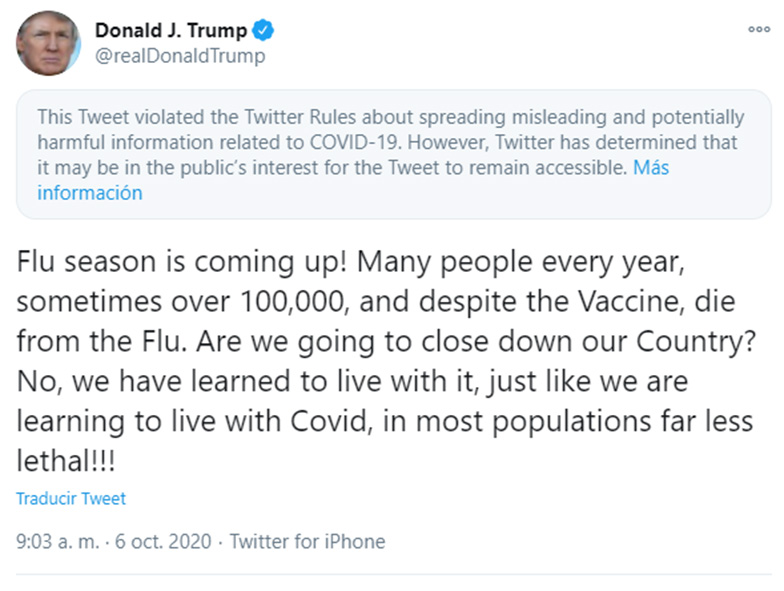Click the final word lethal!!! in tweet
This screenshot has width=784, height=591.
coord(65,461)
